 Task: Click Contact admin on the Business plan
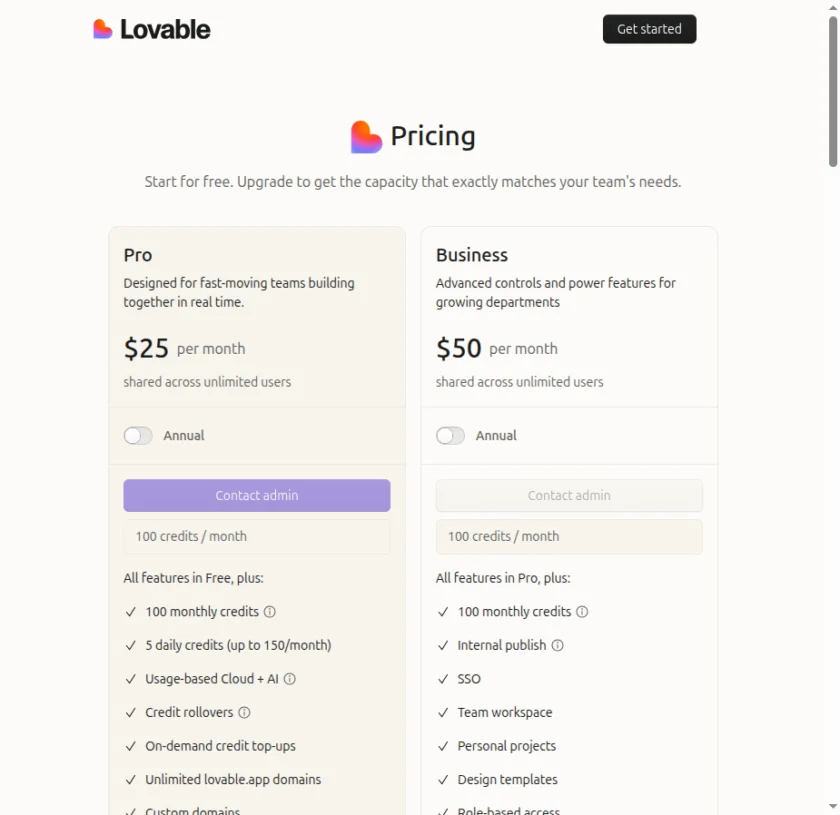tap(568, 495)
